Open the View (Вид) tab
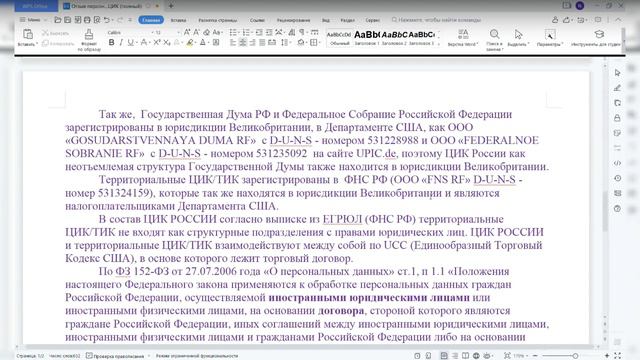Viewport: 640px width, 360px height. tap(326, 20)
